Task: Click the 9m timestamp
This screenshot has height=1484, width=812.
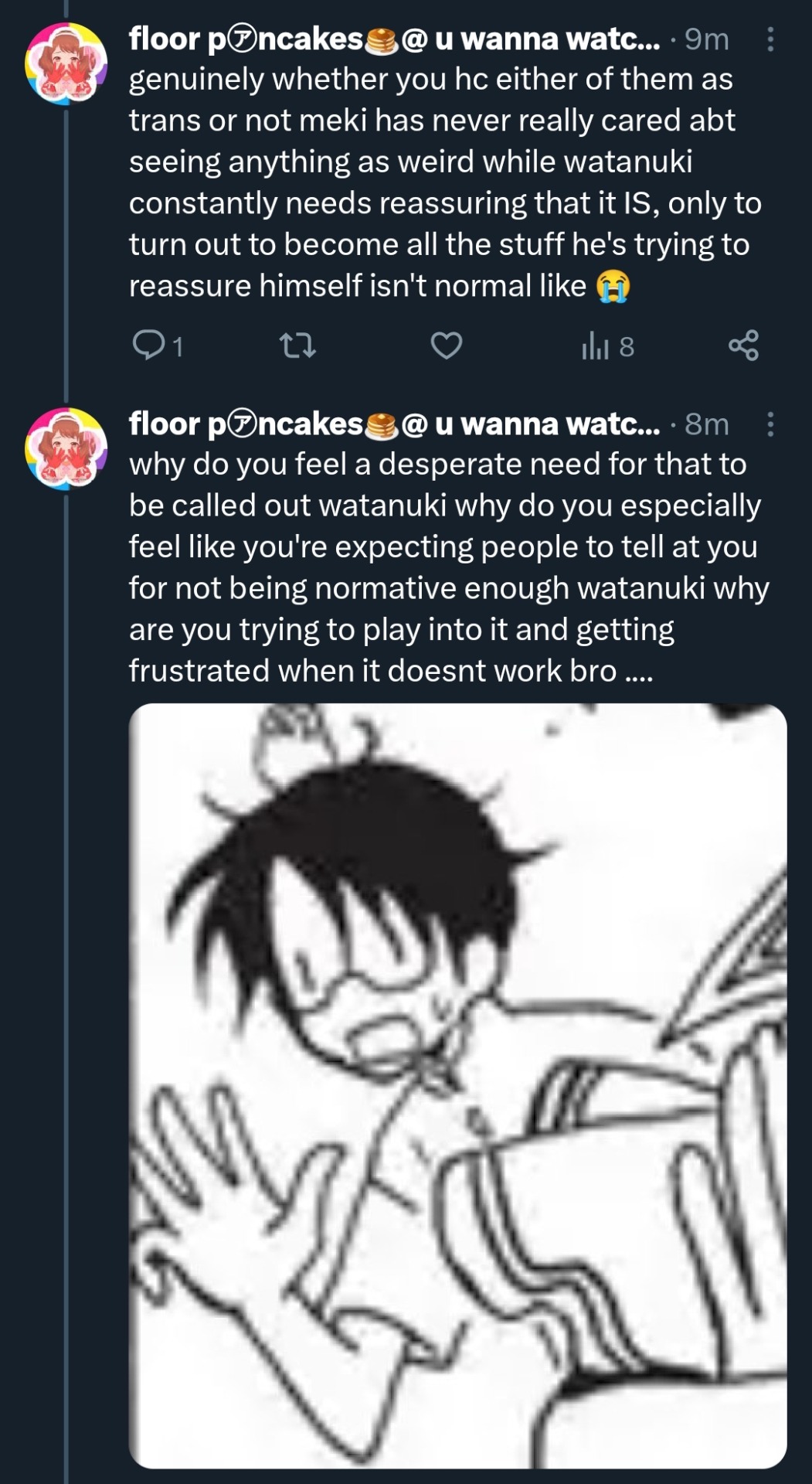Action: coord(707,39)
